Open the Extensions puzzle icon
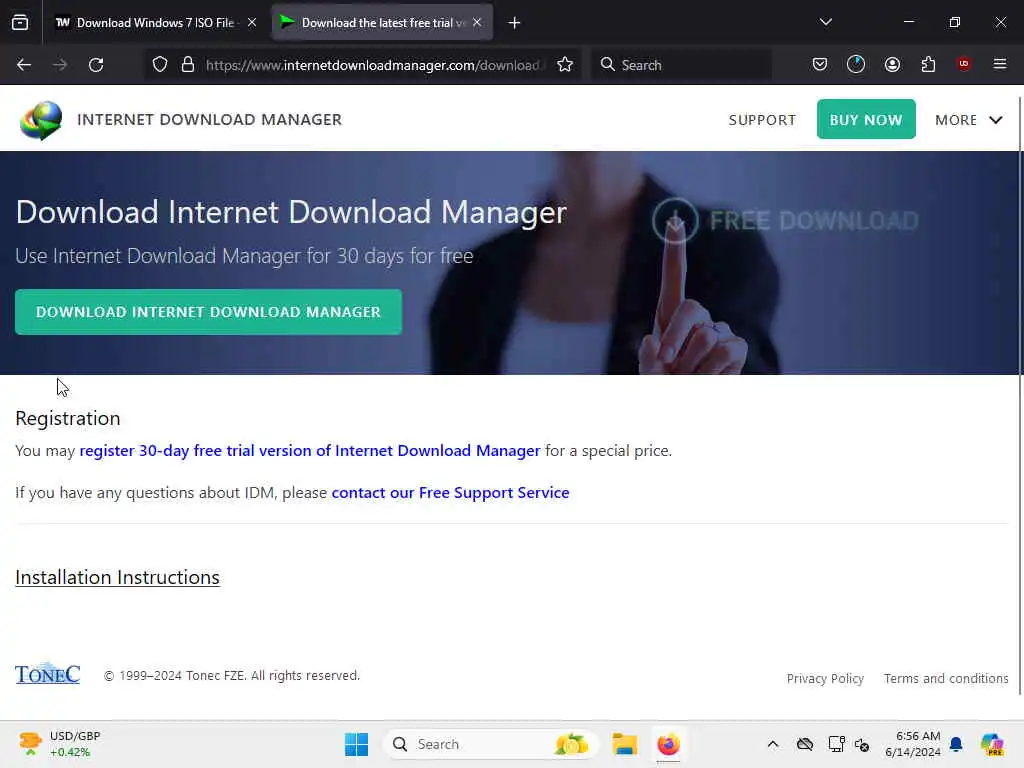1024x768 pixels. pos(928,65)
